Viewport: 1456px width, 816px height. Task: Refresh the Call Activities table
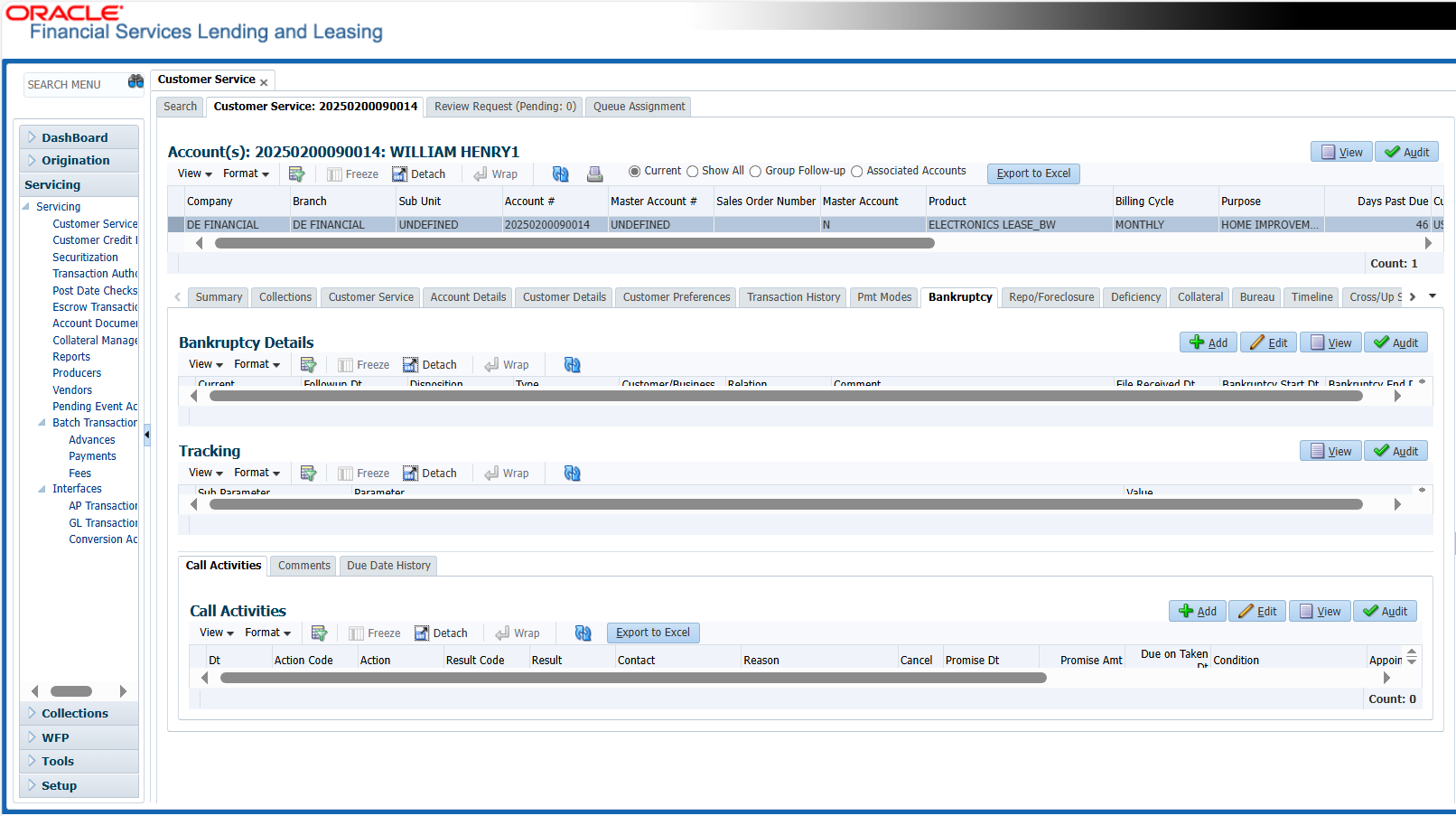click(x=583, y=633)
